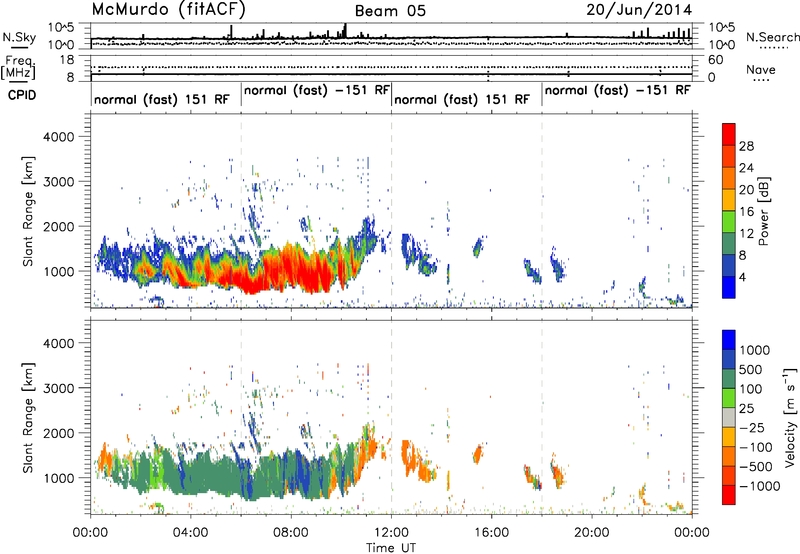Click the "4" tick on Power color bar
This screenshot has height=554, width=800.
[x=742, y=277]
